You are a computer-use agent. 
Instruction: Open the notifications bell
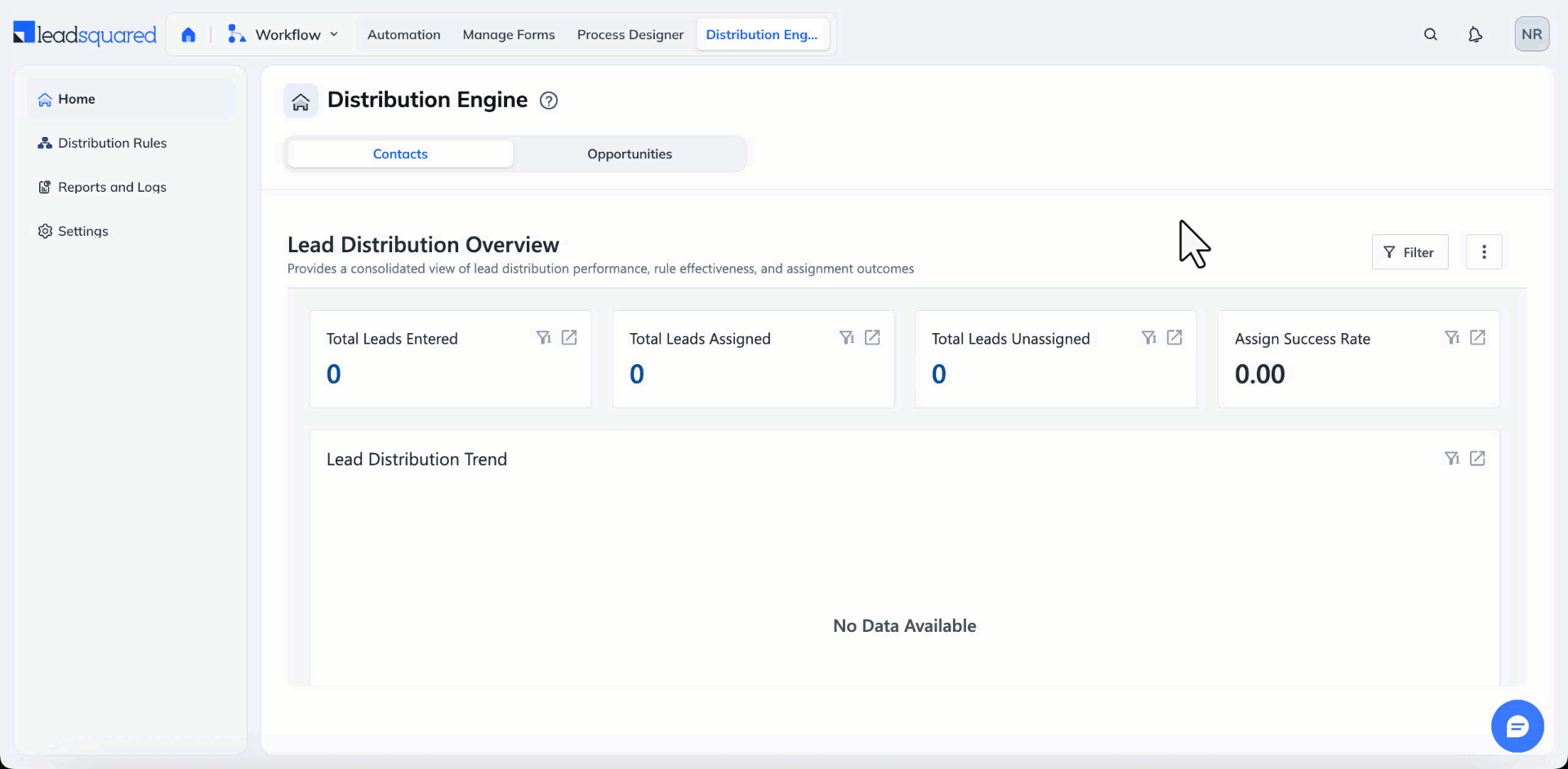coord(1475,34)
